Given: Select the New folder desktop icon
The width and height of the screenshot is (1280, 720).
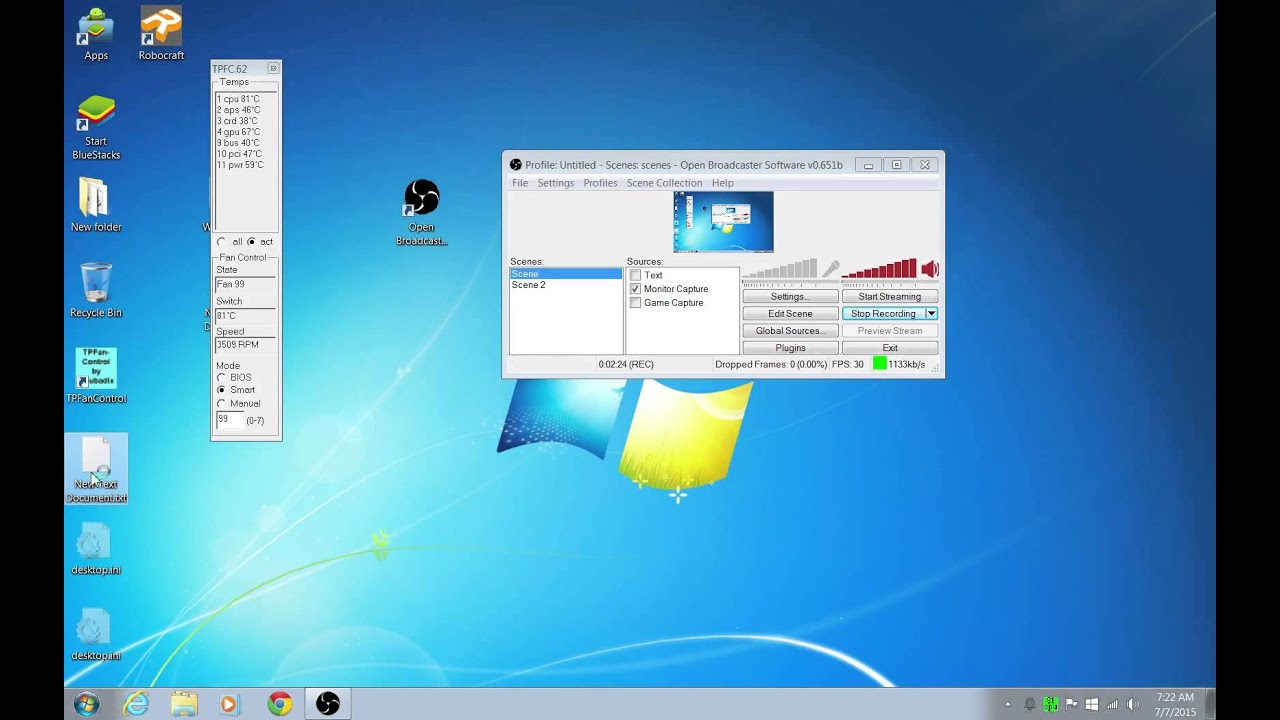Looking at the screenshot, I should tap(96, 206).
